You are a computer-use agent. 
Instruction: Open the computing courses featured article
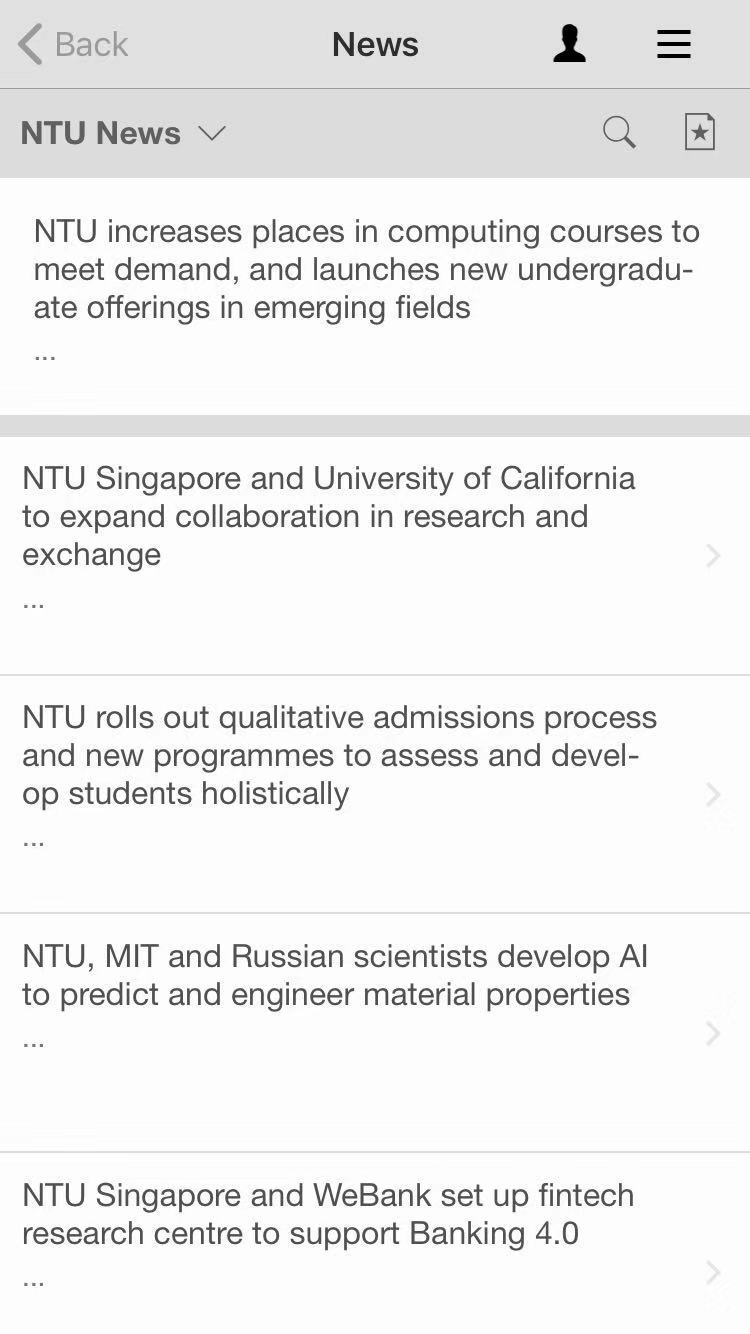pos(366,269)
